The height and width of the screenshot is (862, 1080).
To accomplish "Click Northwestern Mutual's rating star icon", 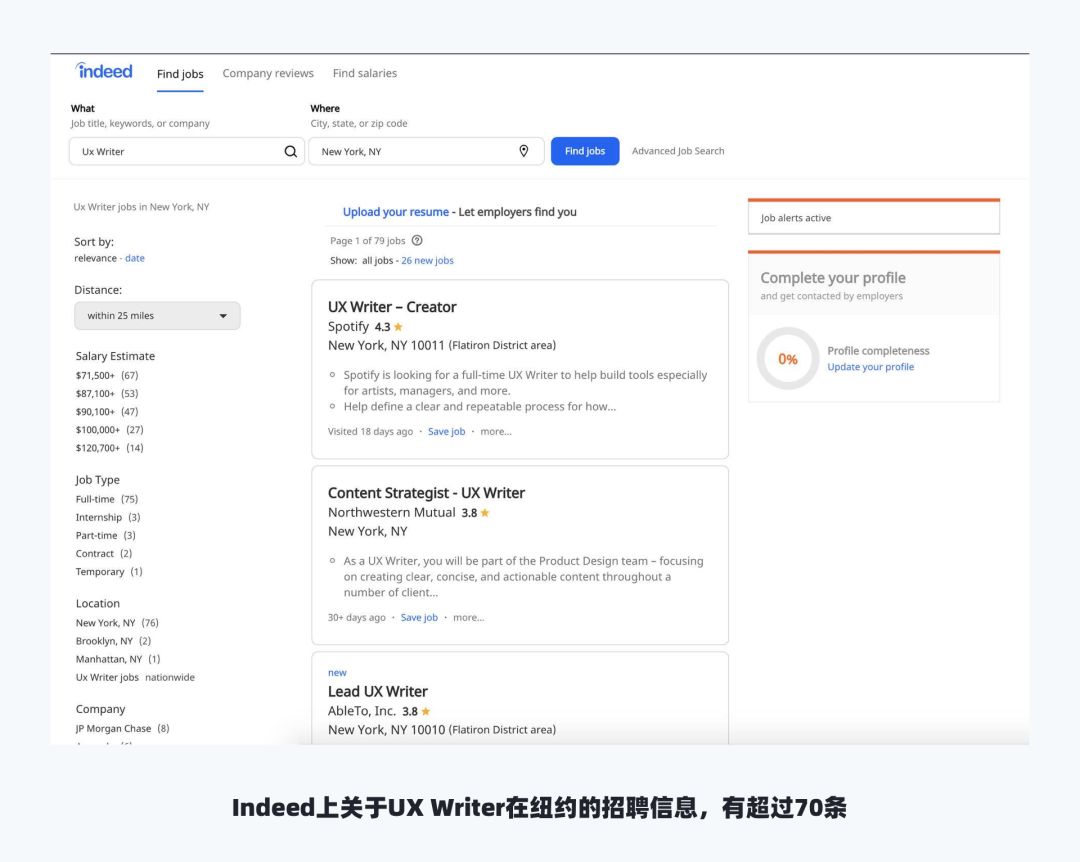I will point(485,513).
